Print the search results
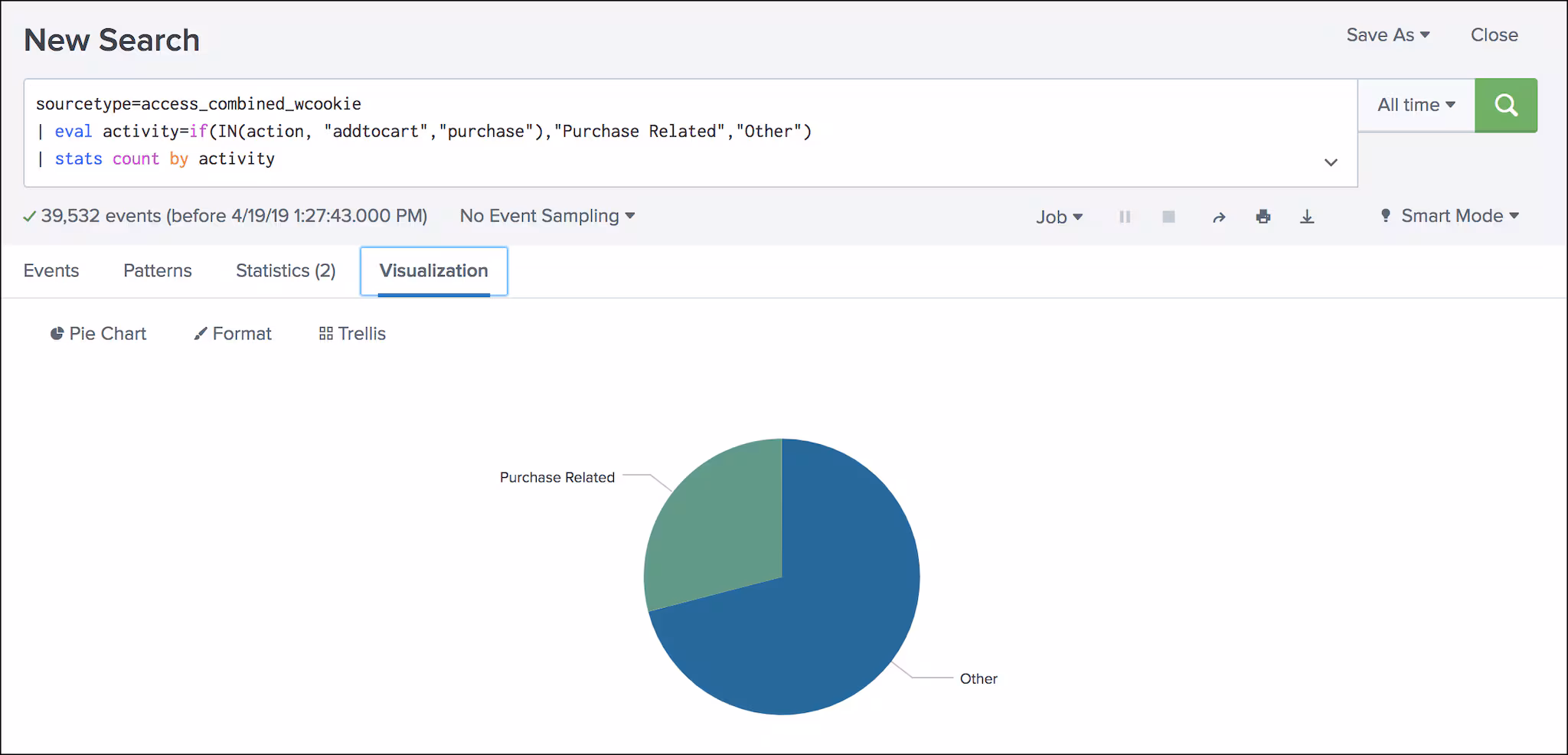Image resolution: width=1568 pixels, height=755 pixels. tap(1263, 217)
